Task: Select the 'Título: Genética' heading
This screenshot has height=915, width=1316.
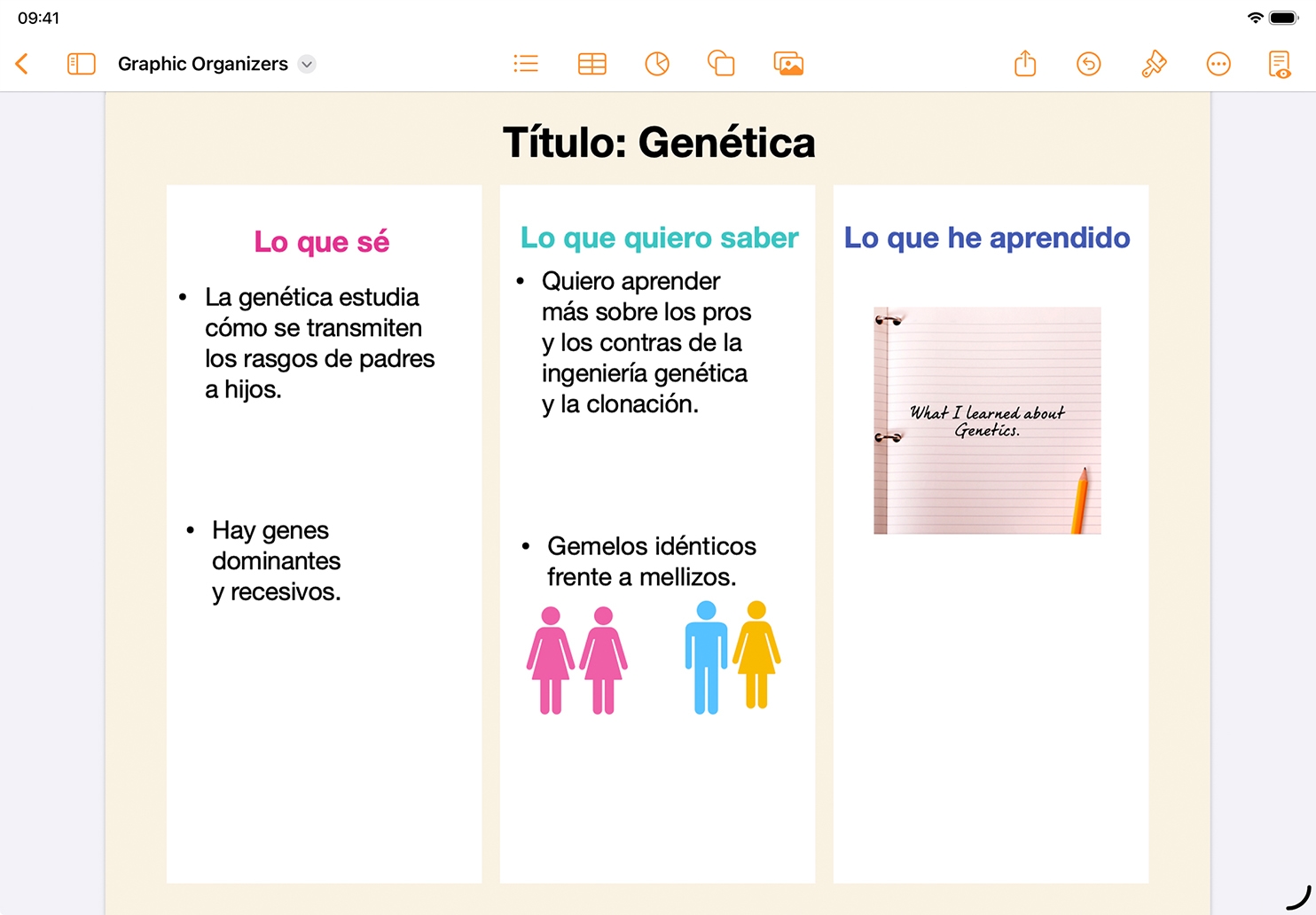Action: point(658,143)
